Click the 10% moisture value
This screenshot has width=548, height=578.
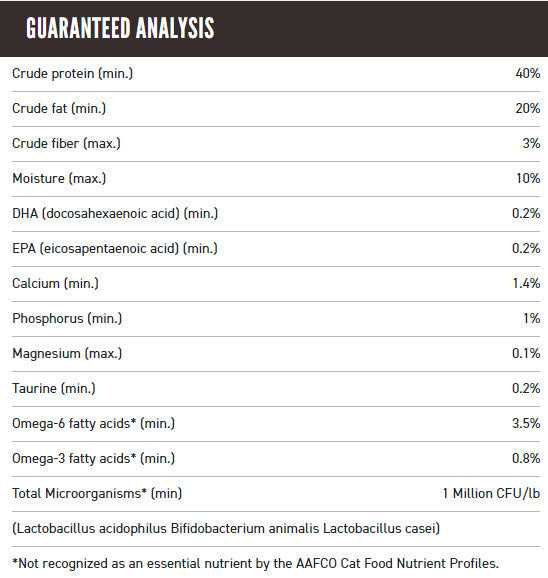click(x=528, y=178)
